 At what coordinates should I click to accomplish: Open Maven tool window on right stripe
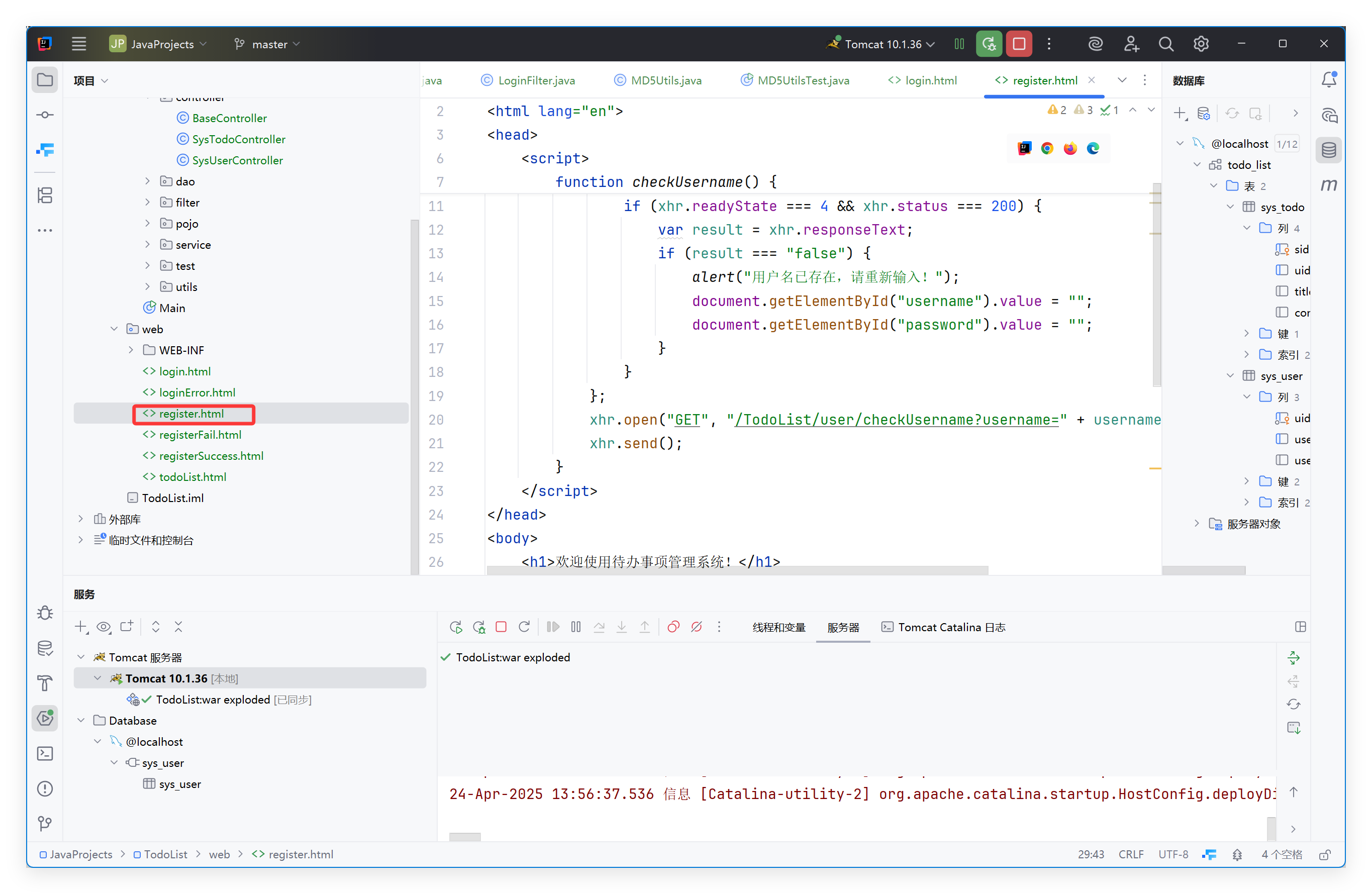pyautogui.click(x=1329, y=185)
